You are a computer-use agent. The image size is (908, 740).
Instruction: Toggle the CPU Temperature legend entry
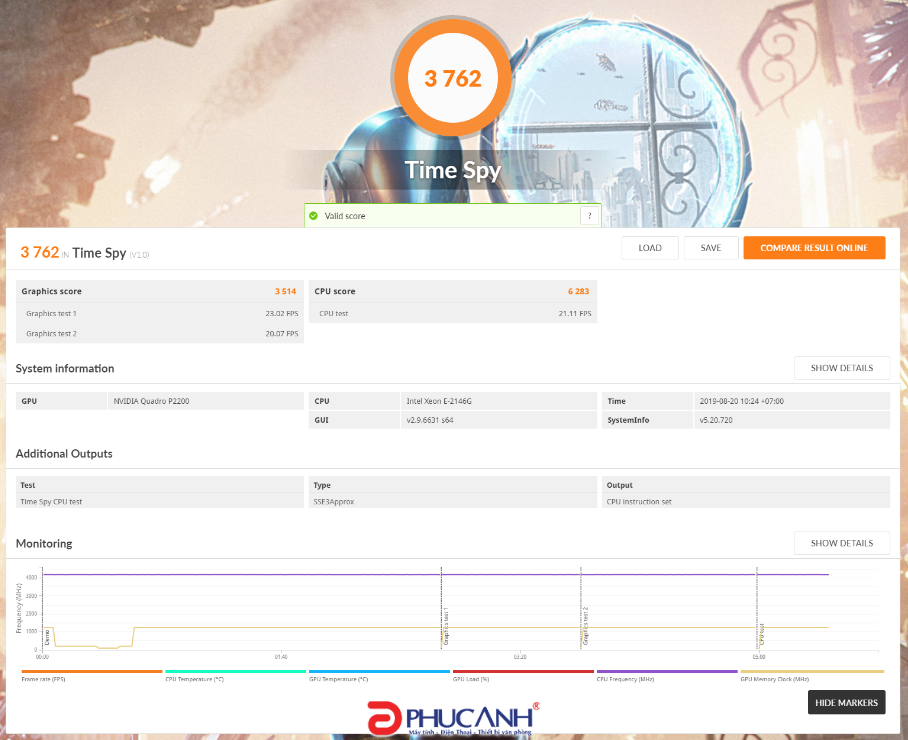[x=235, y=675]
